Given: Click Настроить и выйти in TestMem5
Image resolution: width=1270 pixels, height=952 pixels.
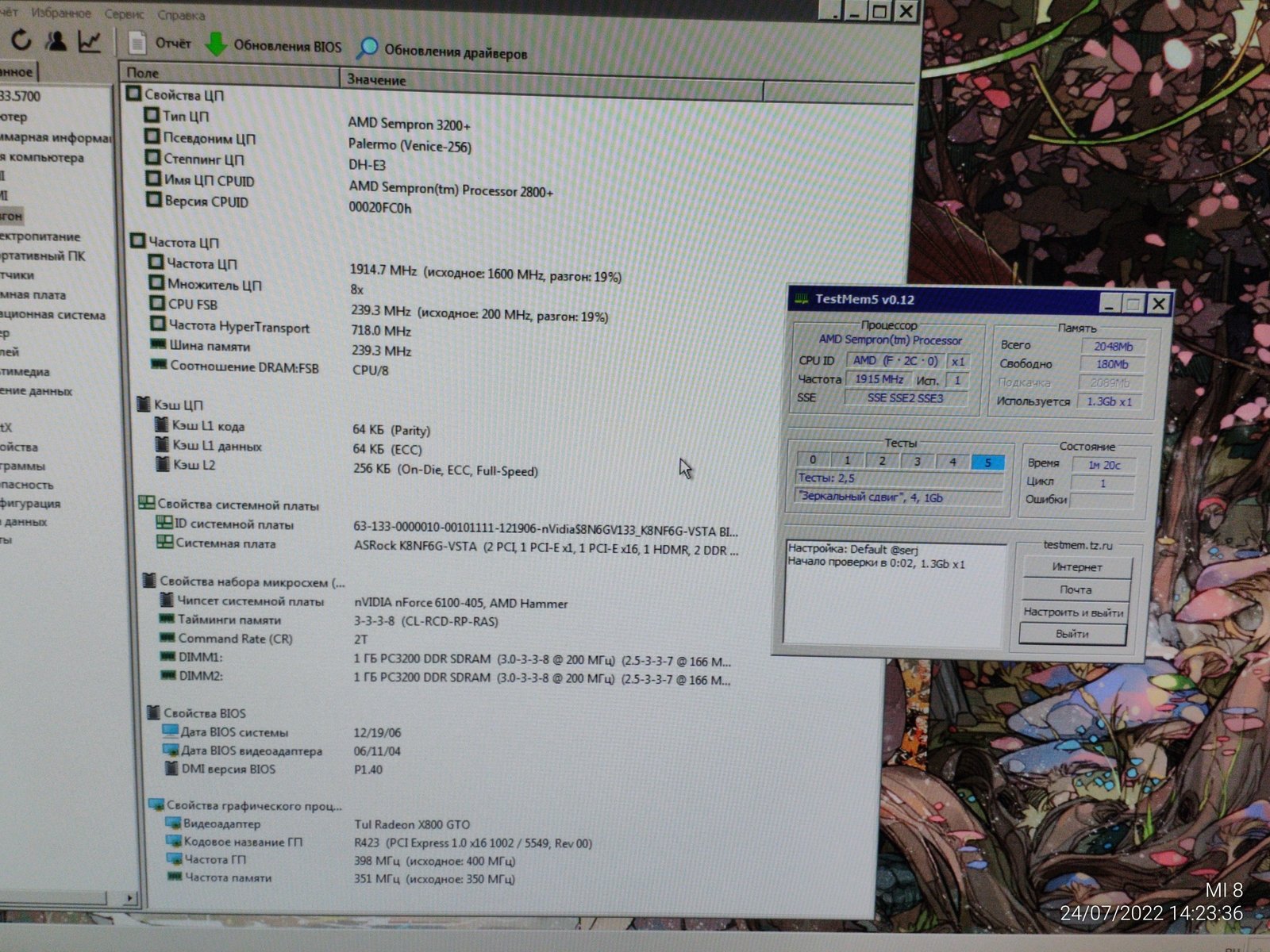Looking at the screenshot, I should (1073, 612).
